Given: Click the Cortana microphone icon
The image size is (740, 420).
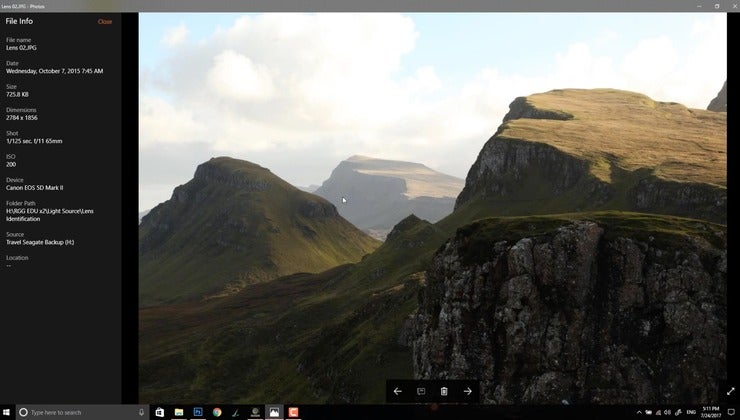Looking at the screenshot, I should [141, 412].
